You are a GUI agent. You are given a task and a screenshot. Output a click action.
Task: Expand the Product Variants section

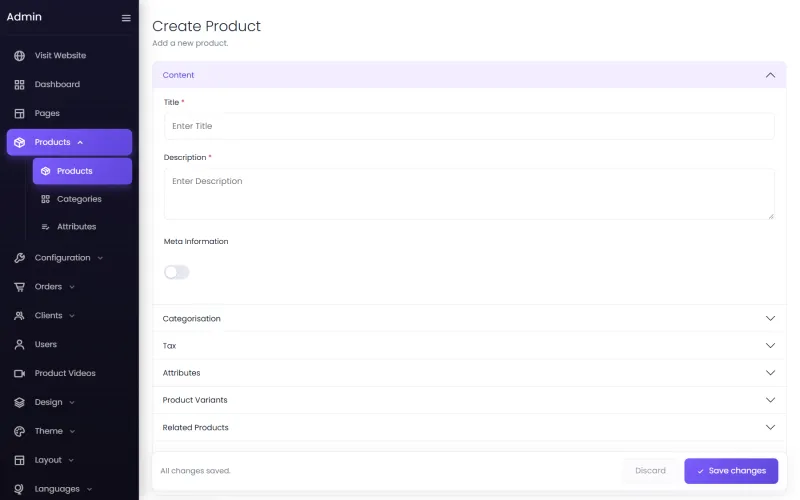(469, 400)
